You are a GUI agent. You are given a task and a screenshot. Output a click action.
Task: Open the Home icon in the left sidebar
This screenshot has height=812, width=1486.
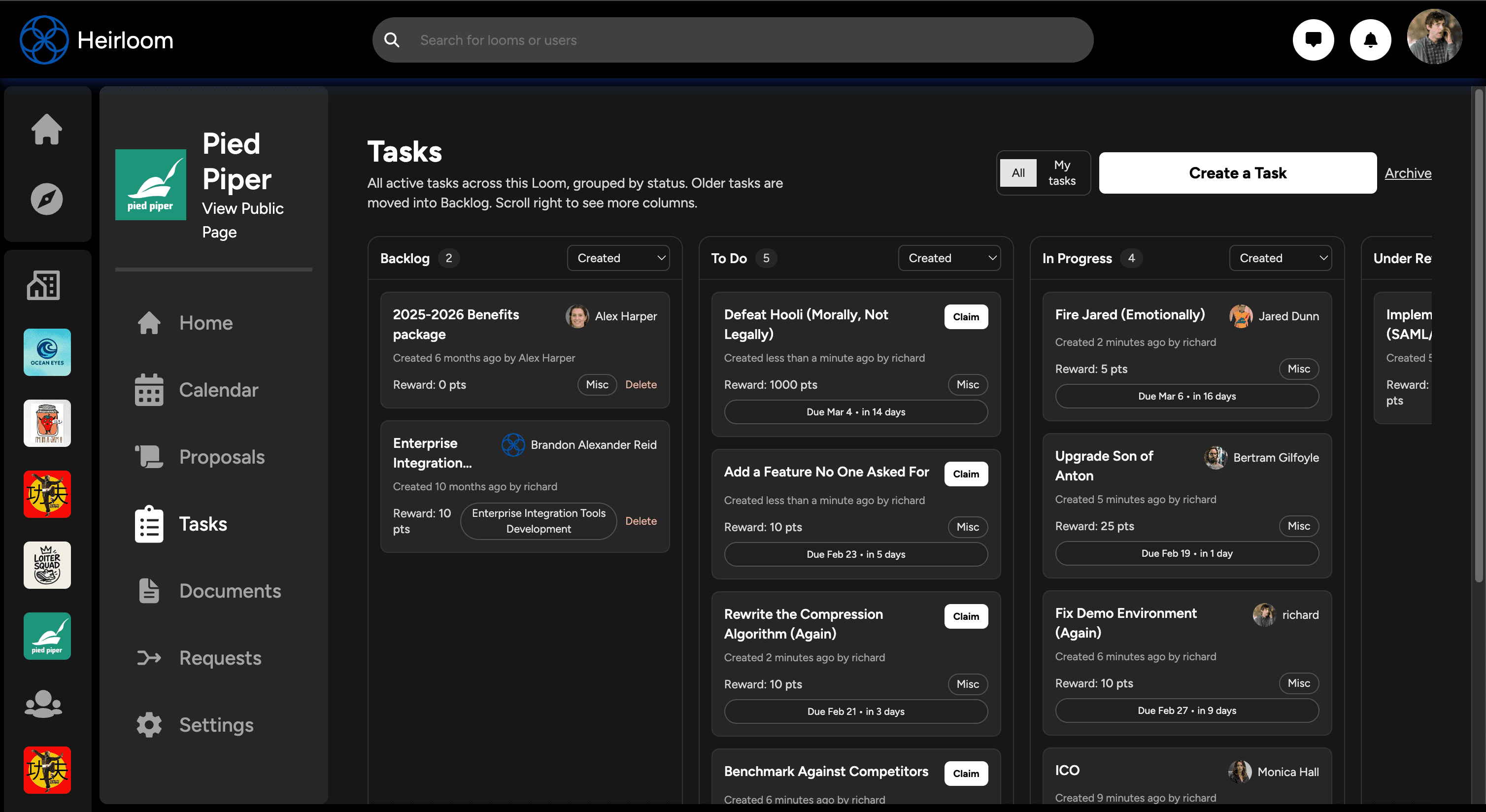point(47,129)
